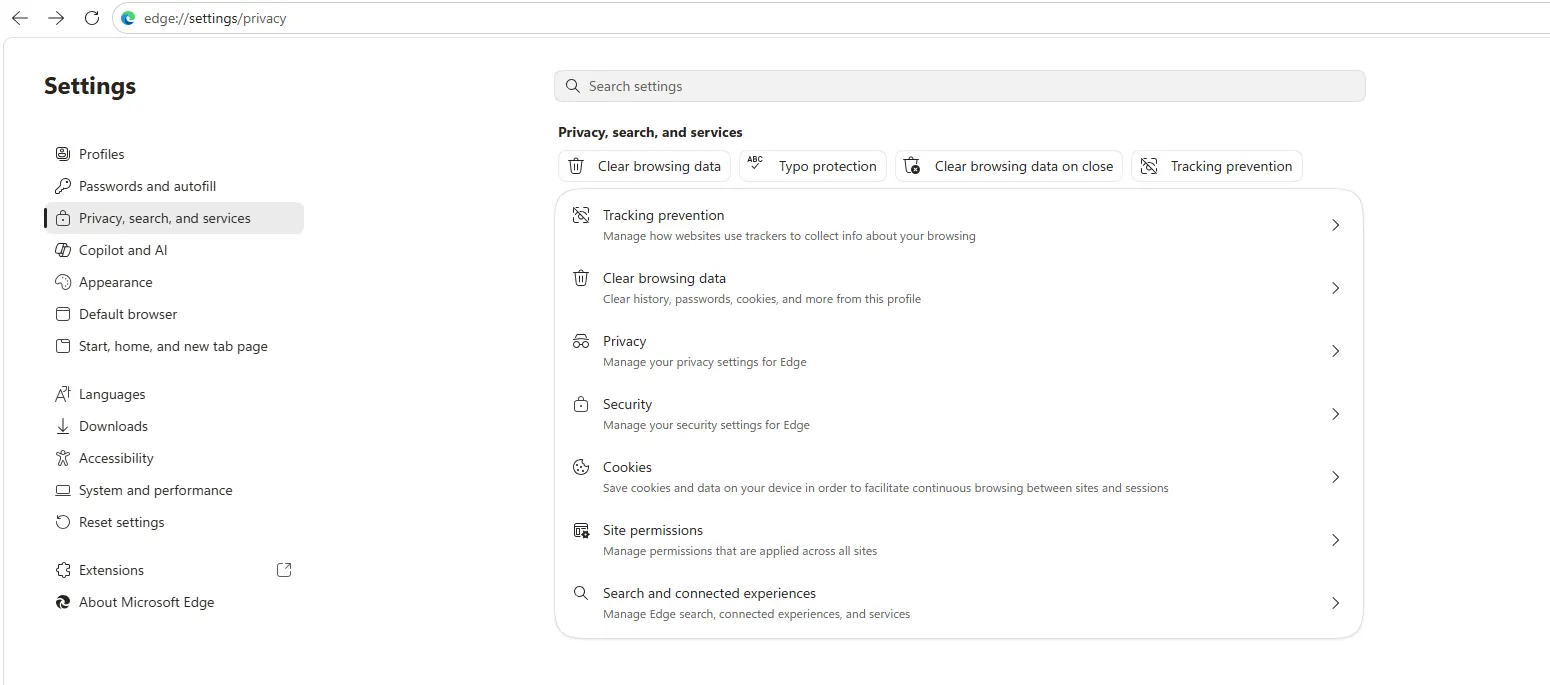Click 'Manage your privacy settings for Edge' text
Viewport: 1550px width, 685px height.
[x=704, y=362]
